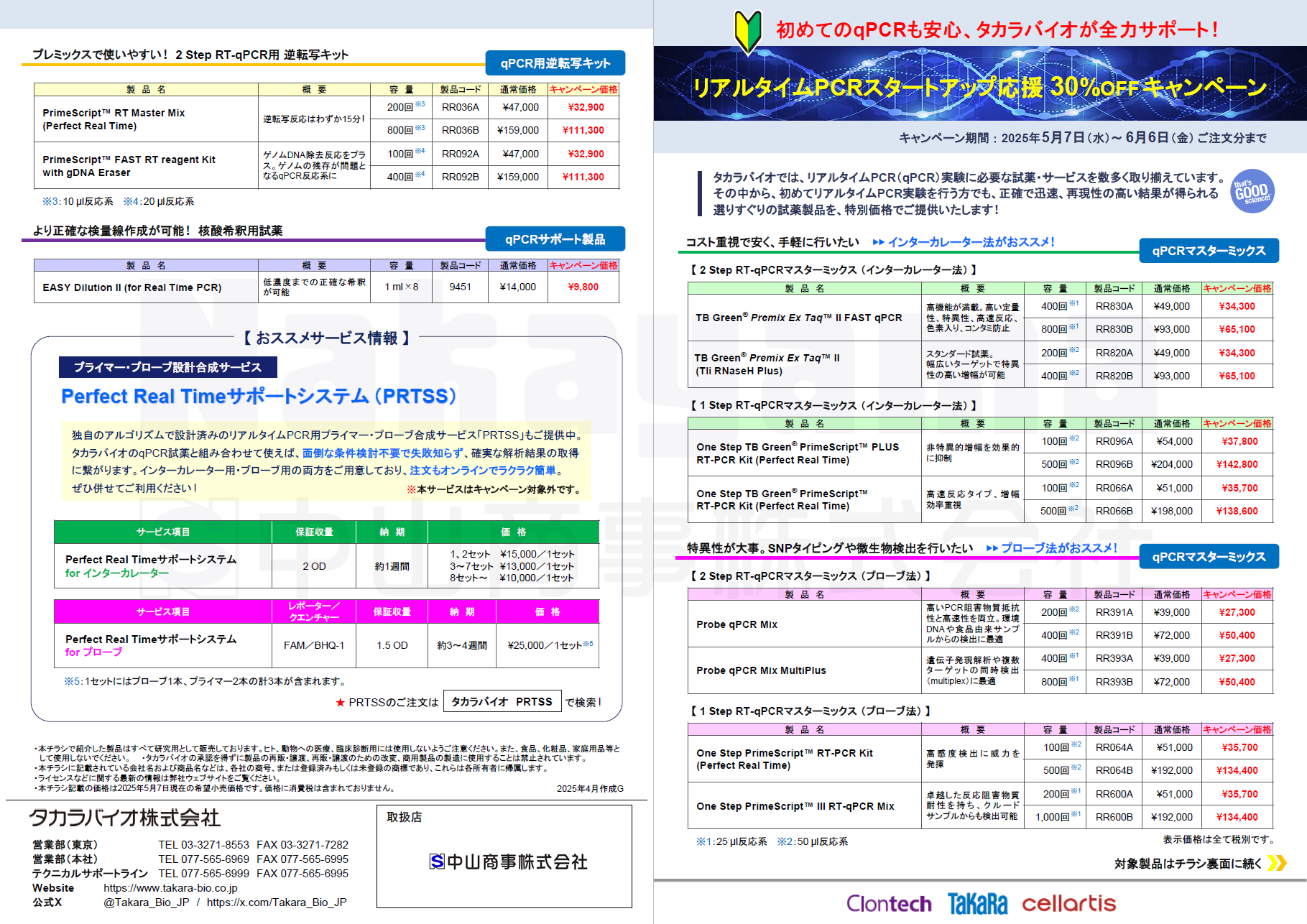Click the campaign period キャンペーン期間 line

pyautogui.click(x=1083, y=137)
